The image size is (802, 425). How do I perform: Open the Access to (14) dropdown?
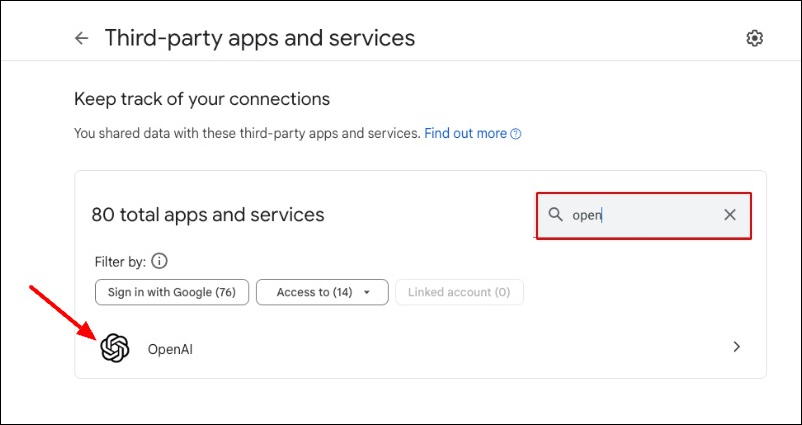pos(322,292)
